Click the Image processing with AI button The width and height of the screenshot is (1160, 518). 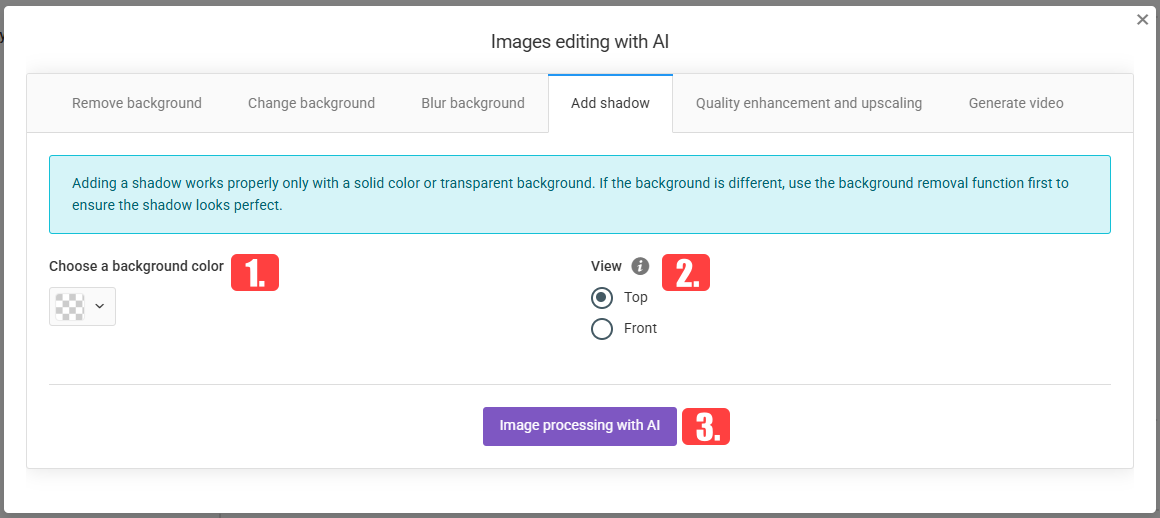click(580, 426)
